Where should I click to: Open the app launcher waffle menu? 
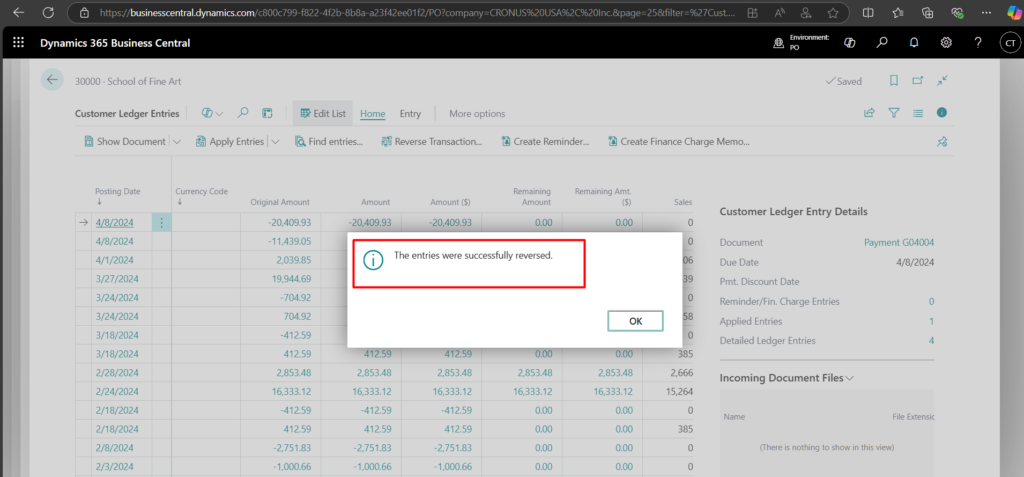click(x=18, y=43)
